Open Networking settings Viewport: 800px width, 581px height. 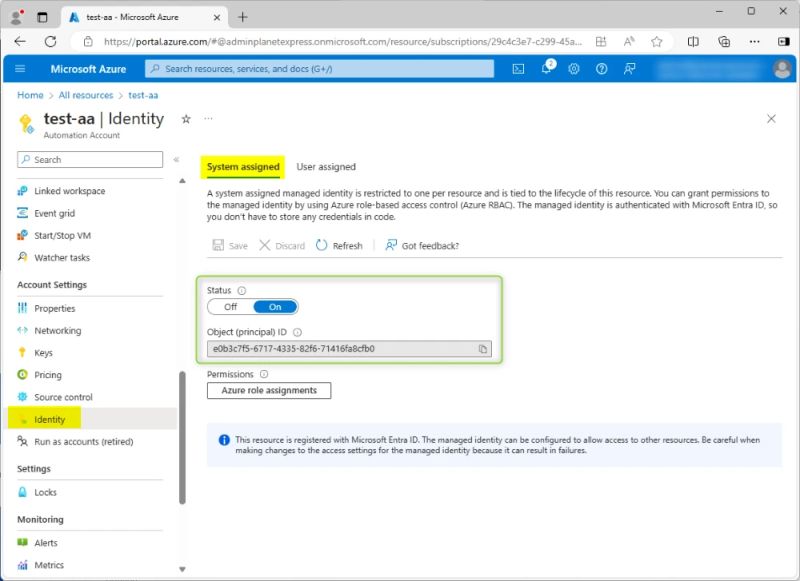point(56,330)
